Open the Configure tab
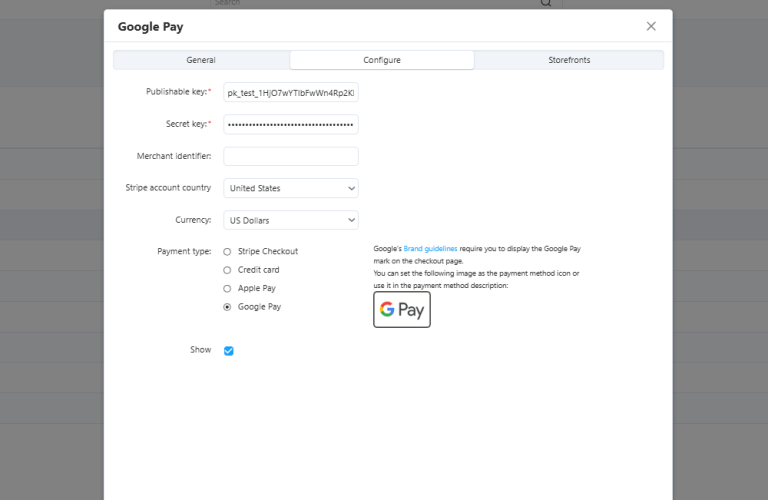Image resolution: width=768 pixels, height=500 pixels. pyautogui.click(x=382, y=60)
